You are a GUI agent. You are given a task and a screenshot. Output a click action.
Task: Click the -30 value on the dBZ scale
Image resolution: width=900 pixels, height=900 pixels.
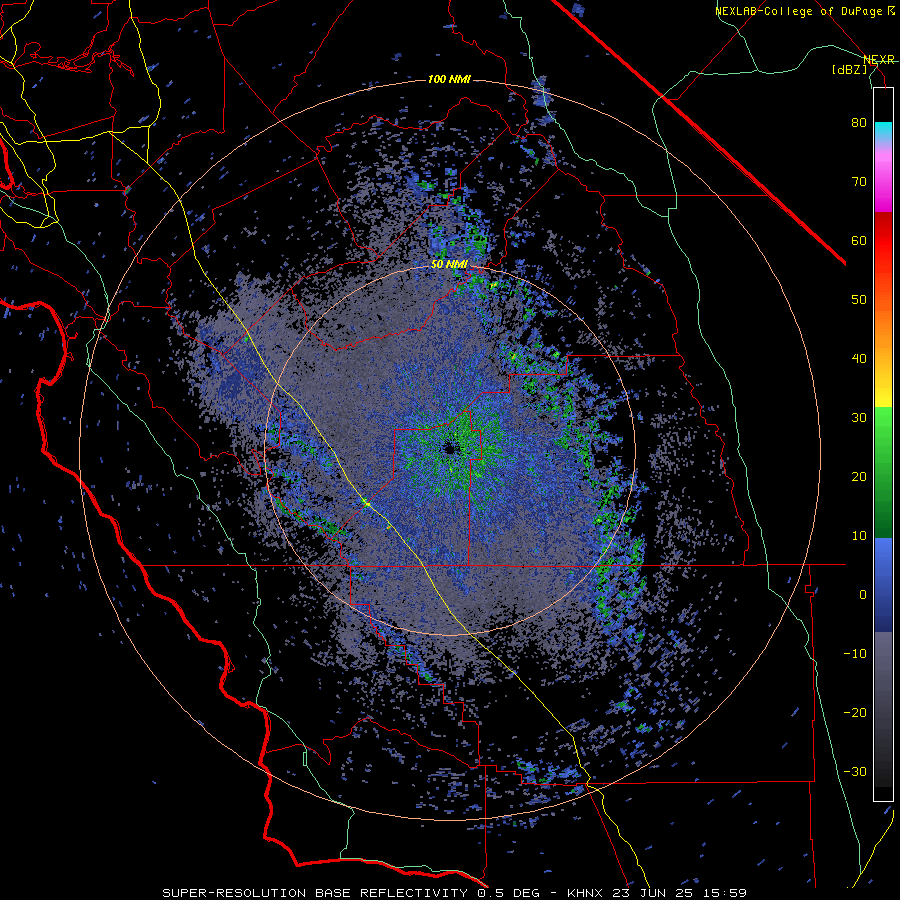(855, 771)
